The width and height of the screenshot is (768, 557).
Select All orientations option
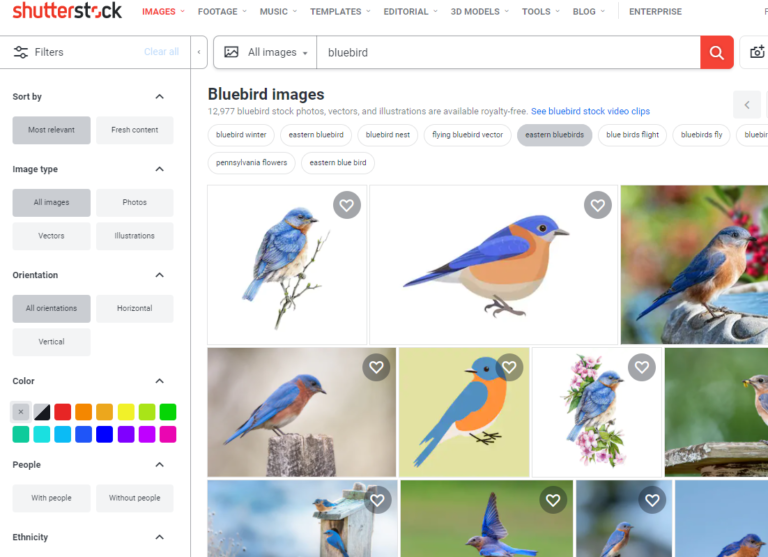(x=51, y=308)
